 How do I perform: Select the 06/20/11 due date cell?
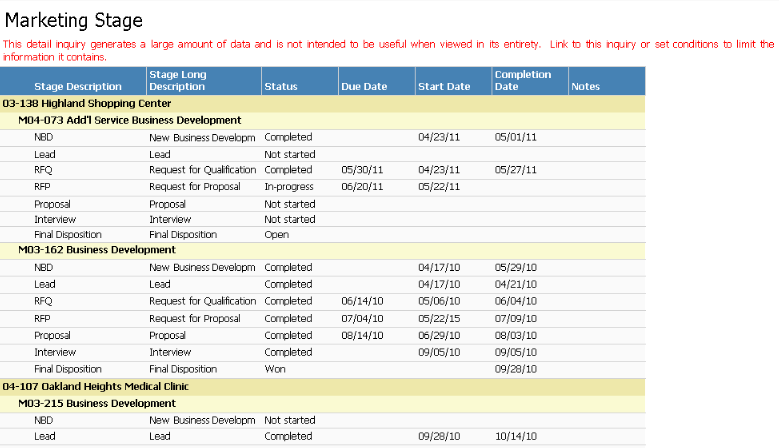[x=362, y=186]
